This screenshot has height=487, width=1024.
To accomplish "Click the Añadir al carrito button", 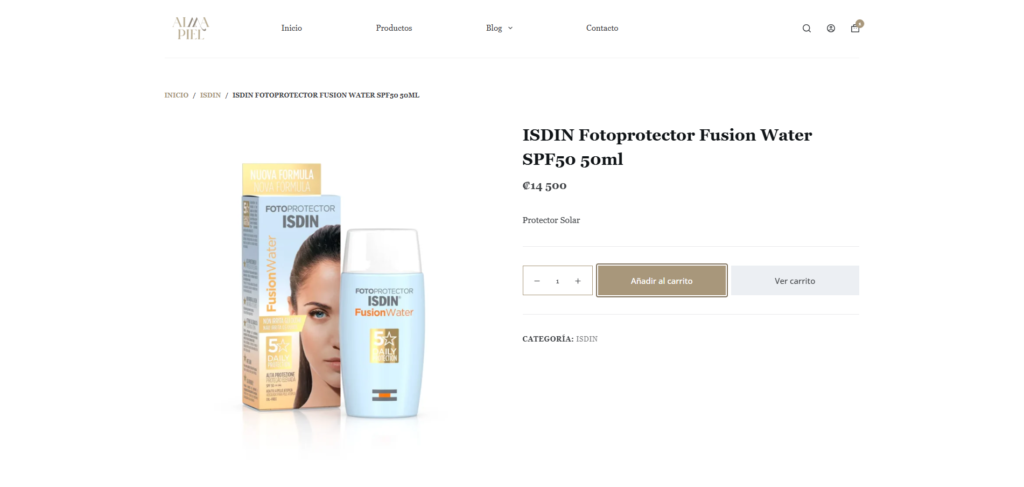I will click(662, 281).
